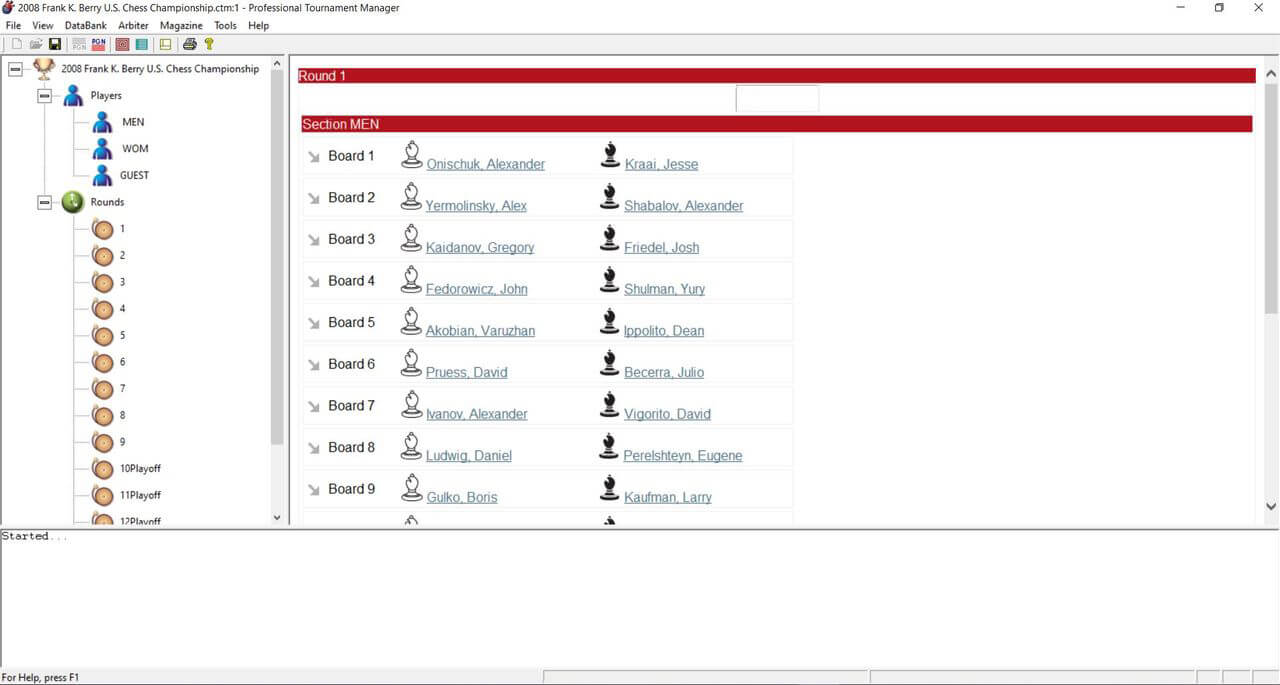Click the Board 1 arrow icon

pos(314,157)
